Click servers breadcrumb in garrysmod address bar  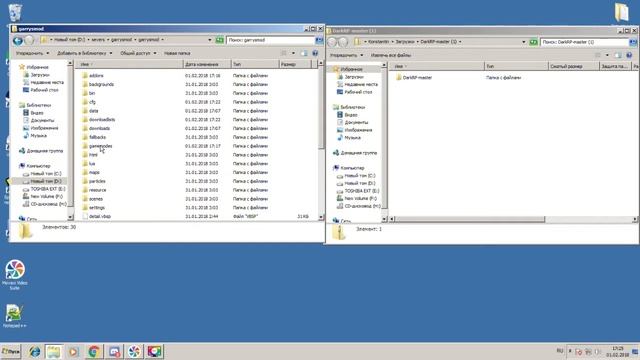tap(98, 40)
